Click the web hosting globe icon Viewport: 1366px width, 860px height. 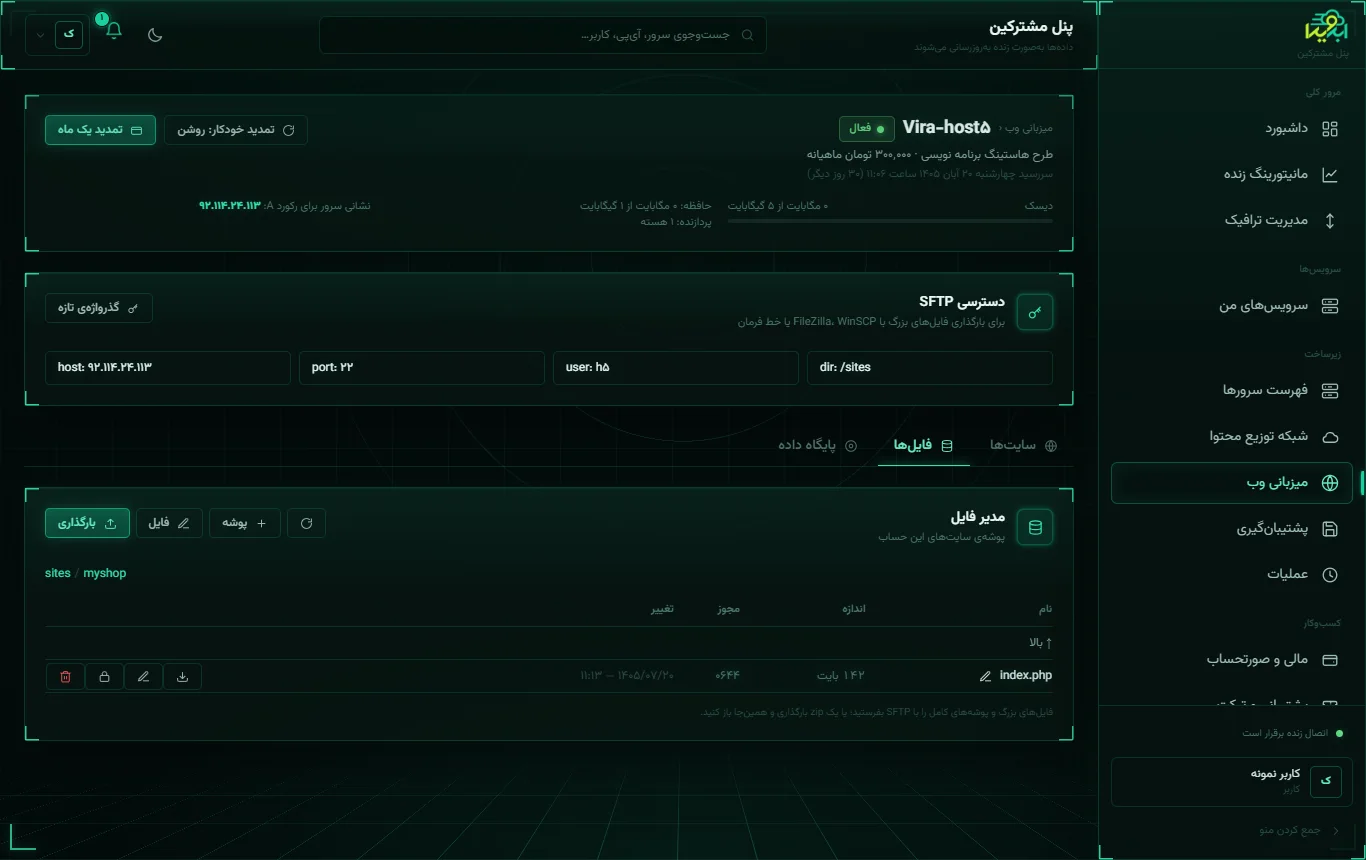click(1330, 483)
